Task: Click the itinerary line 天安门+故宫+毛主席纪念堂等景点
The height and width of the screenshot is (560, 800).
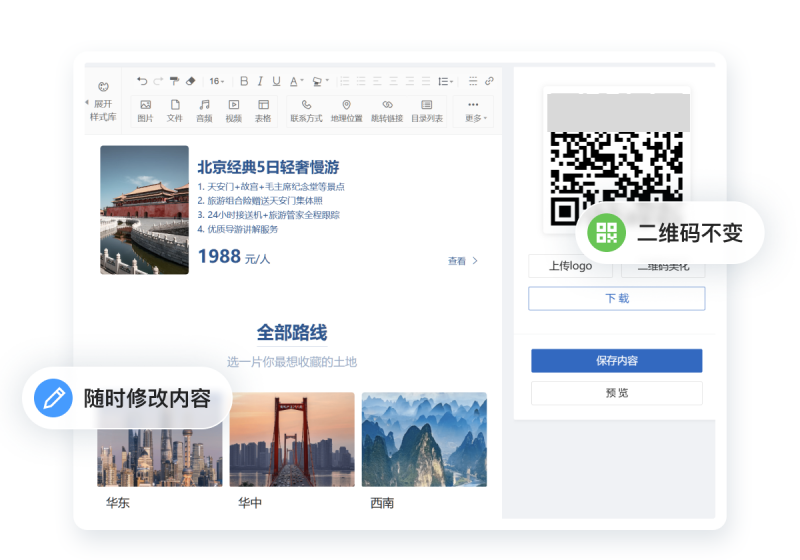Action: [276, 187]
